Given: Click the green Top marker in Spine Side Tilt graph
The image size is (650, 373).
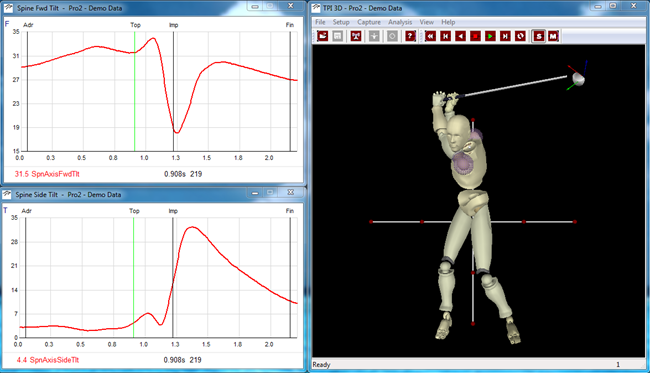Looking at the screenshot, I should tap(133, 277).
